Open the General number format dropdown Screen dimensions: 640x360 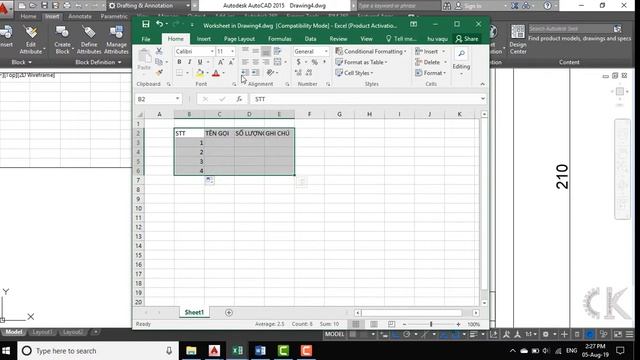point(326,51)
